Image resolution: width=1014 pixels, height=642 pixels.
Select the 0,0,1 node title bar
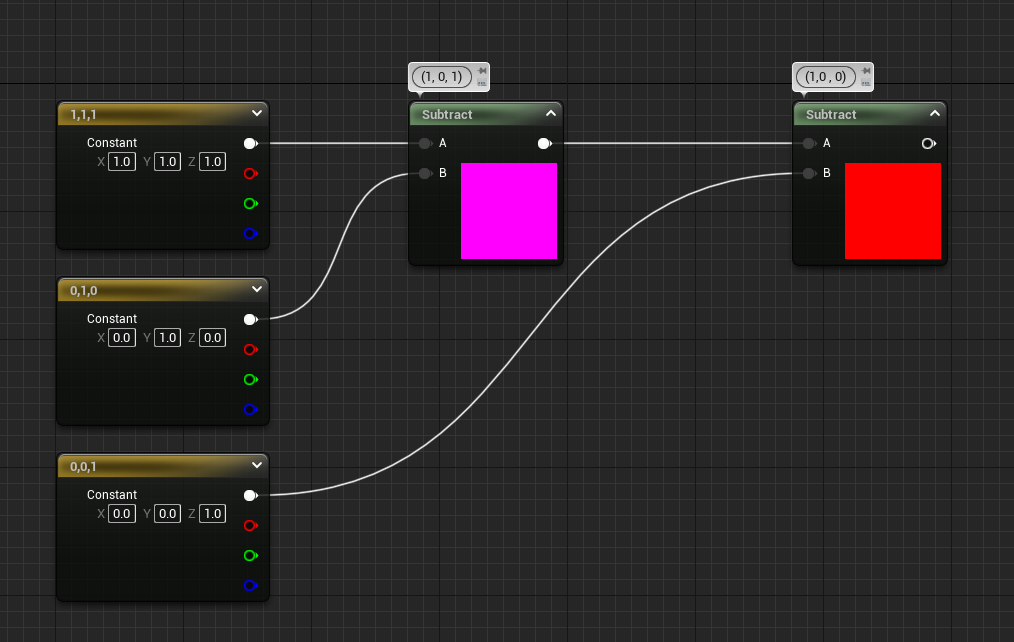(150, 466)
